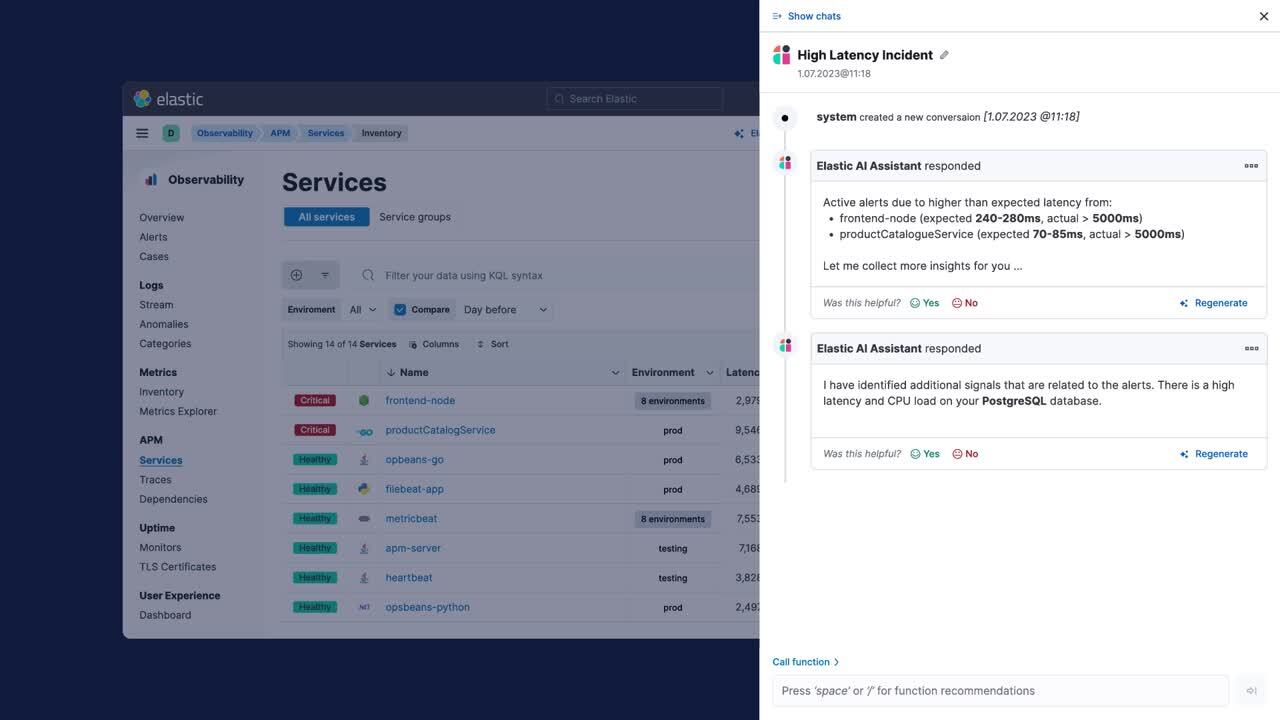Open TLS Certificates under Uptime
Image resolution: width=1280 pixels, height=720 pixels.
click(x=178, y=567)
